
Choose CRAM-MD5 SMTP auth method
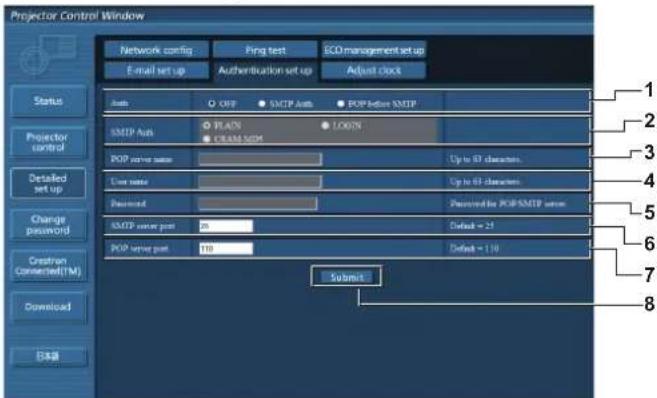206,139
